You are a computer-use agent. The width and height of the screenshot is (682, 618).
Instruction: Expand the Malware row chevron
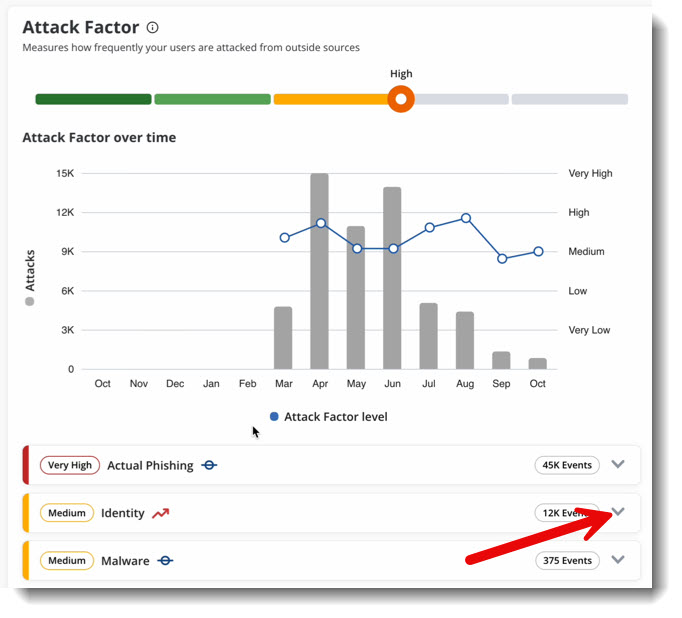coord(618,560)
